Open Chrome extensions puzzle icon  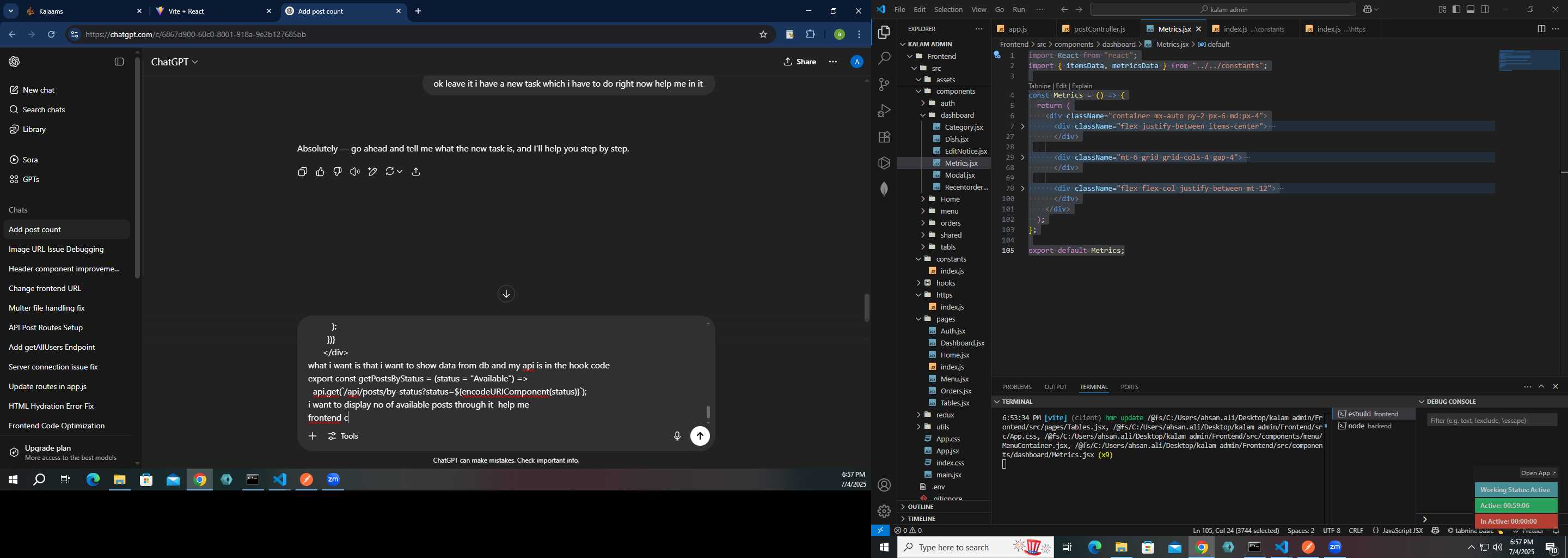(x=810, y=35)
